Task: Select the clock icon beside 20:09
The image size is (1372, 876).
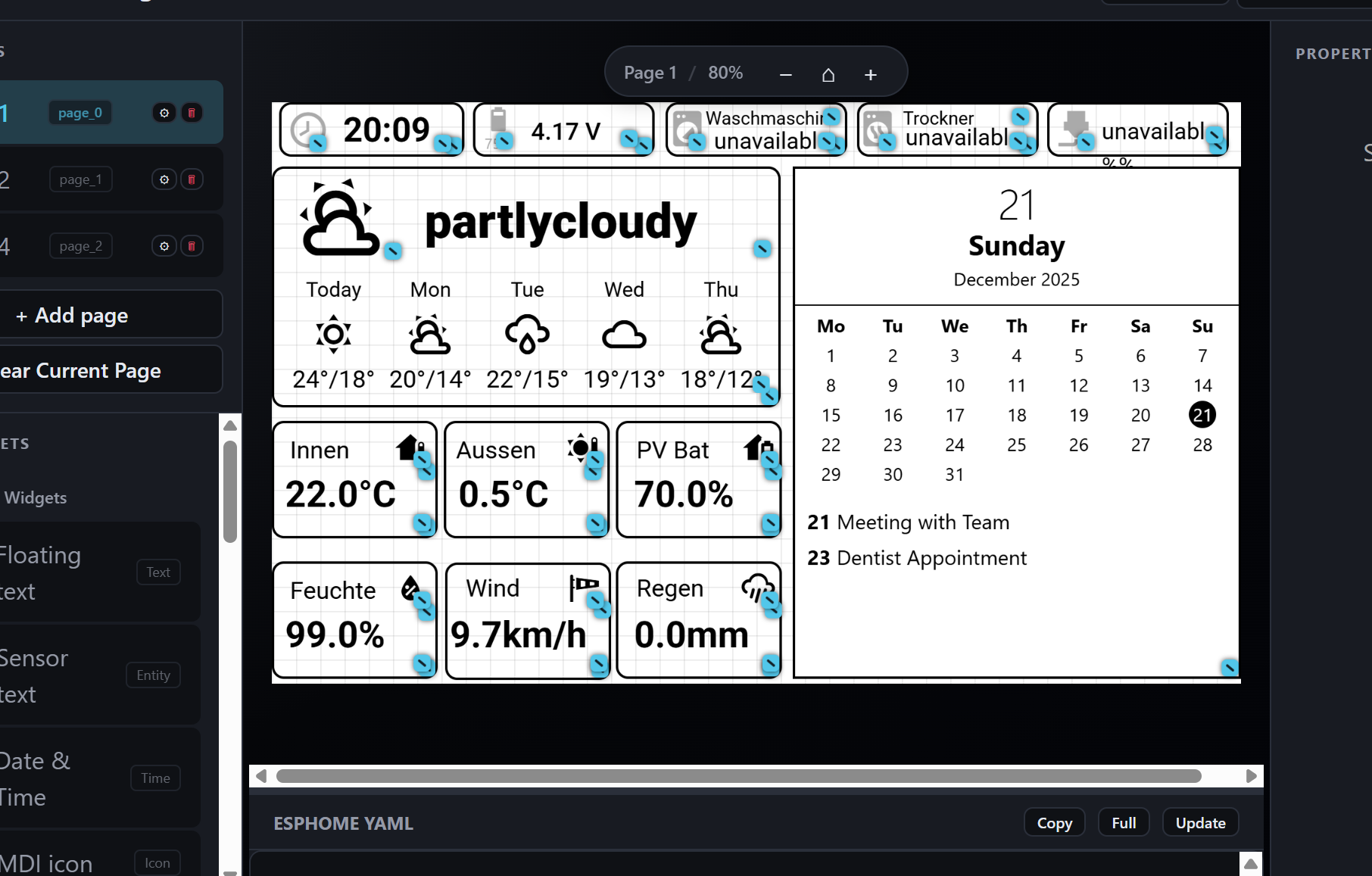Action: tap(307, 129)
